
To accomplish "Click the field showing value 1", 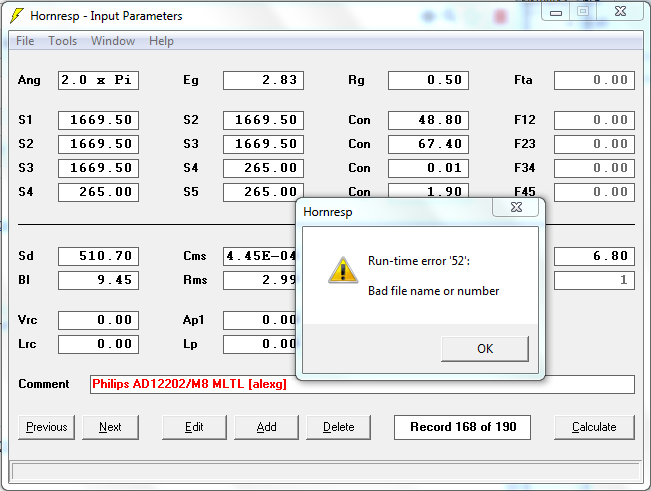I will (594, 280).
